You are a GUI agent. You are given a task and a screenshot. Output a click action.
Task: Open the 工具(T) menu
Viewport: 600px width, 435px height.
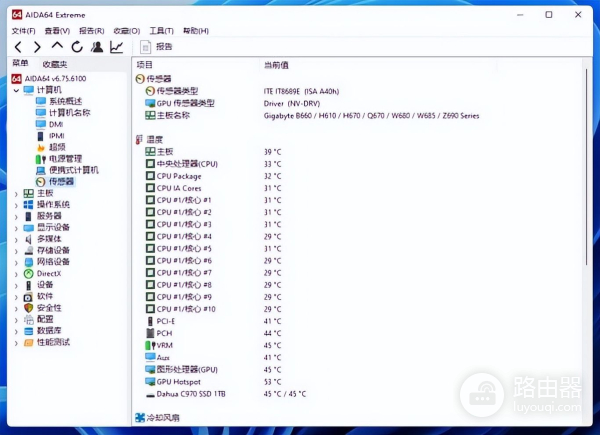pyautogui.click(x=161, y=31)
